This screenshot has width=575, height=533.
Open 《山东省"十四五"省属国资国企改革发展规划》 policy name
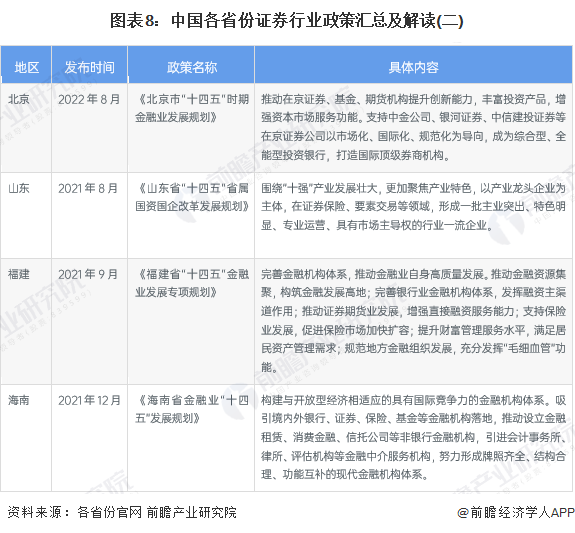click(x=192, y=197)
